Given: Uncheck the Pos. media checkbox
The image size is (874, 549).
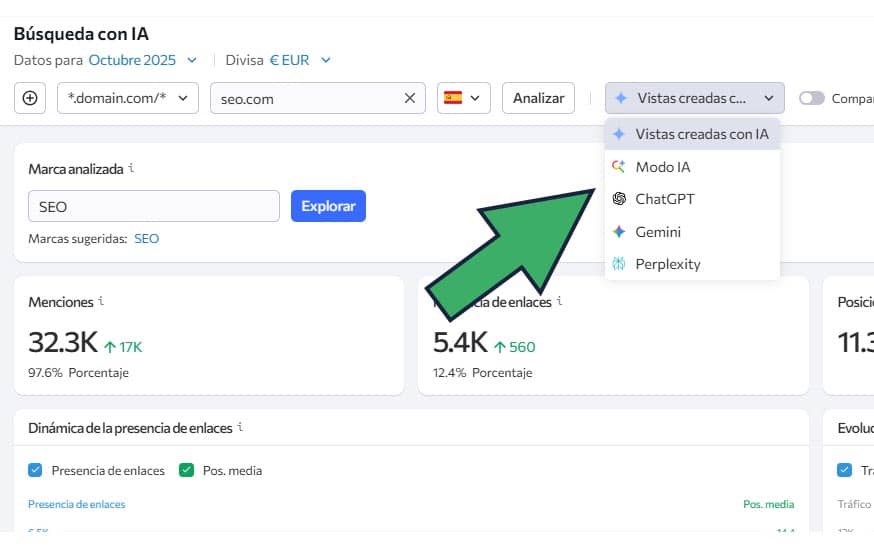Looking at the screenshot, I should [x=186, y=470].
